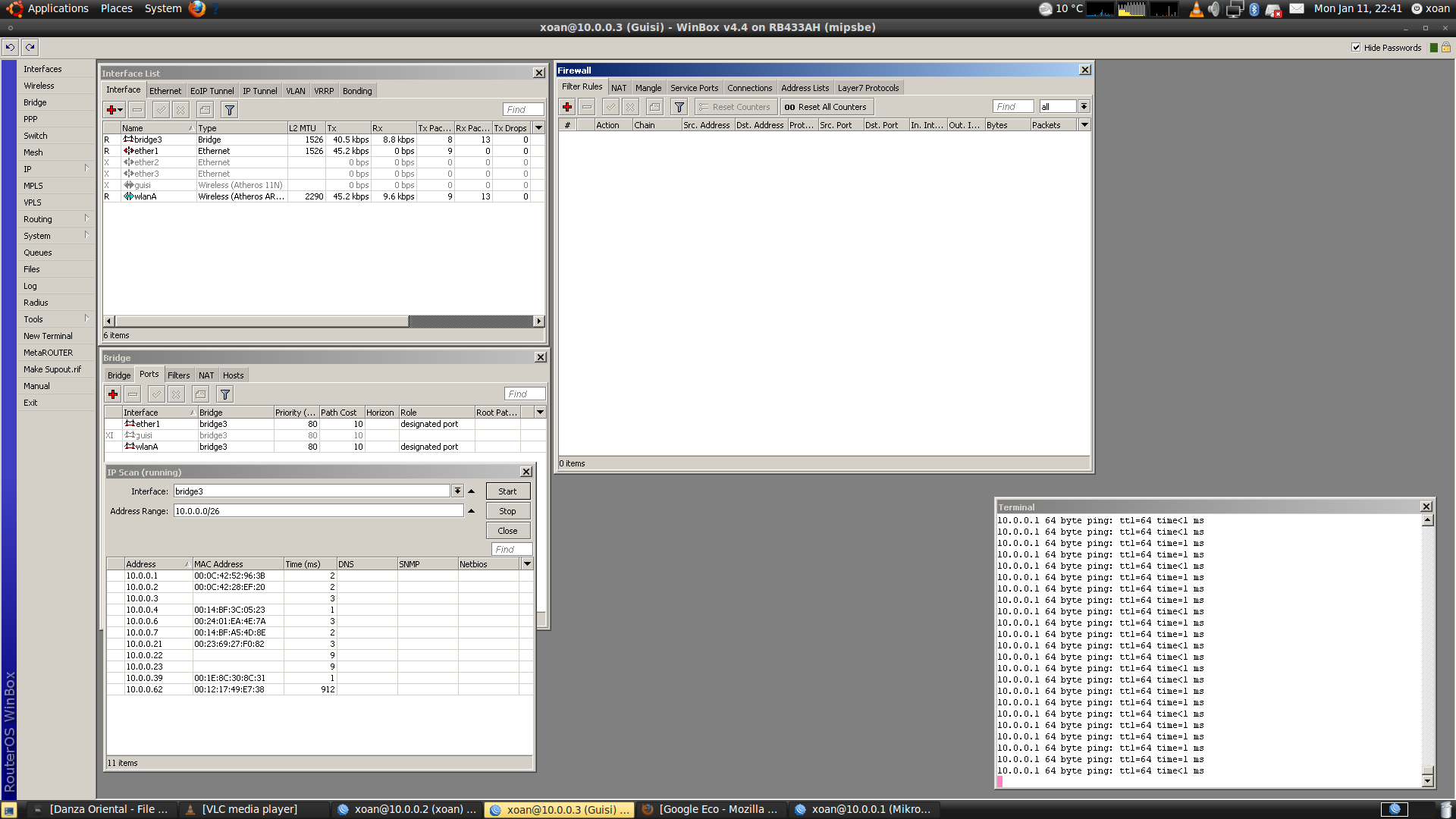Click Enable checkmark icon in Bridge toolbar
Image resolution: width=1456 pixels, height=819 pixels.
coord(156,394)
